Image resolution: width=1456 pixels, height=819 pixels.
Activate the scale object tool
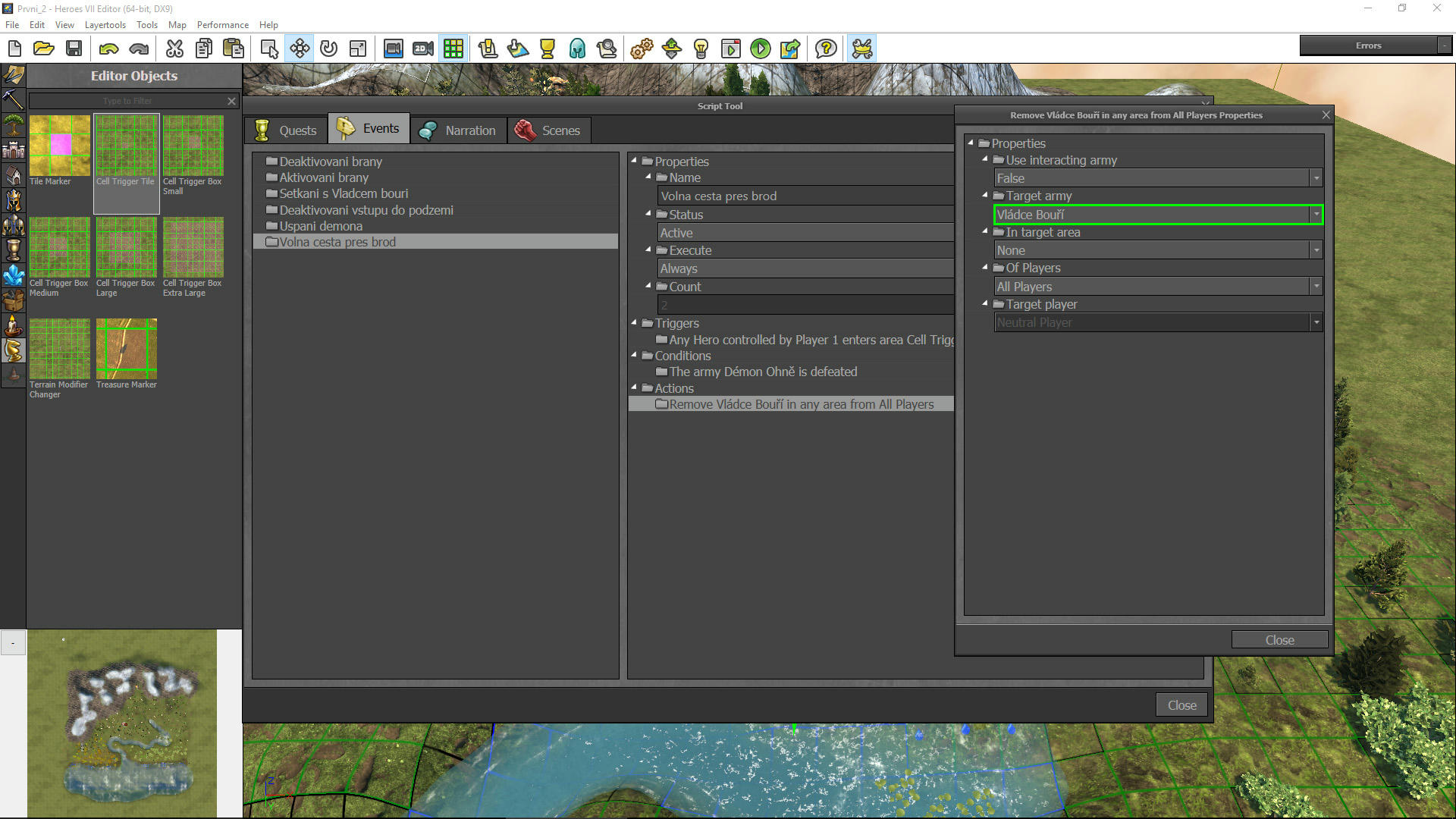pyautogui.click(x=358, y=49)
